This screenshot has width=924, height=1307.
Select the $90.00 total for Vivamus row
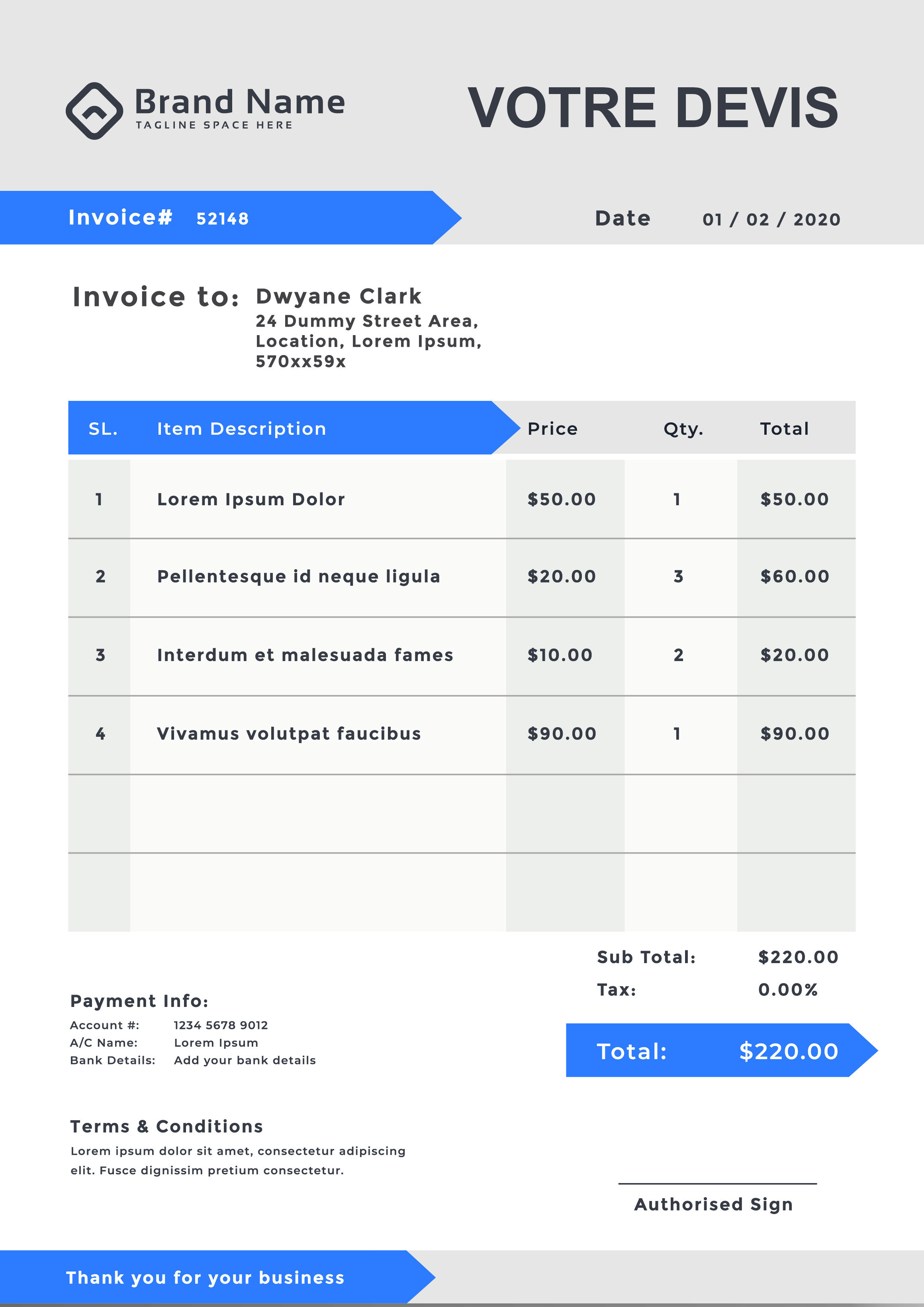click(x=795, y=734)
